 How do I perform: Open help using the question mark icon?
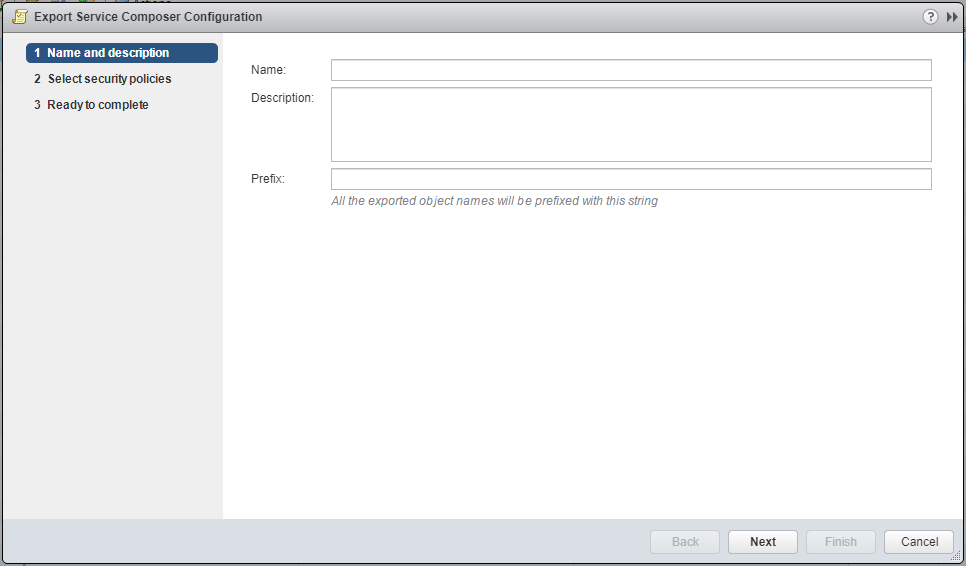pyautogui.click(x=930, y=17)
